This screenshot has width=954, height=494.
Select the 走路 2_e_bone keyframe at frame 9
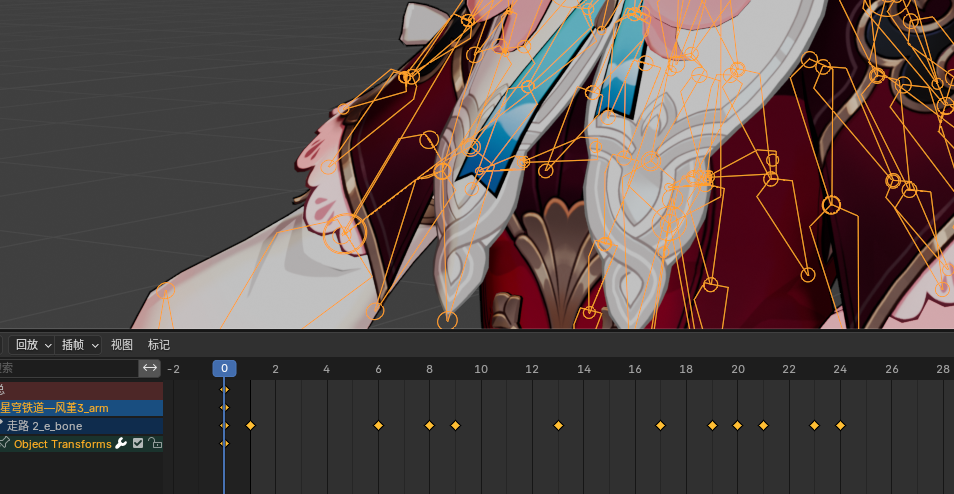[x=455, y=425]
